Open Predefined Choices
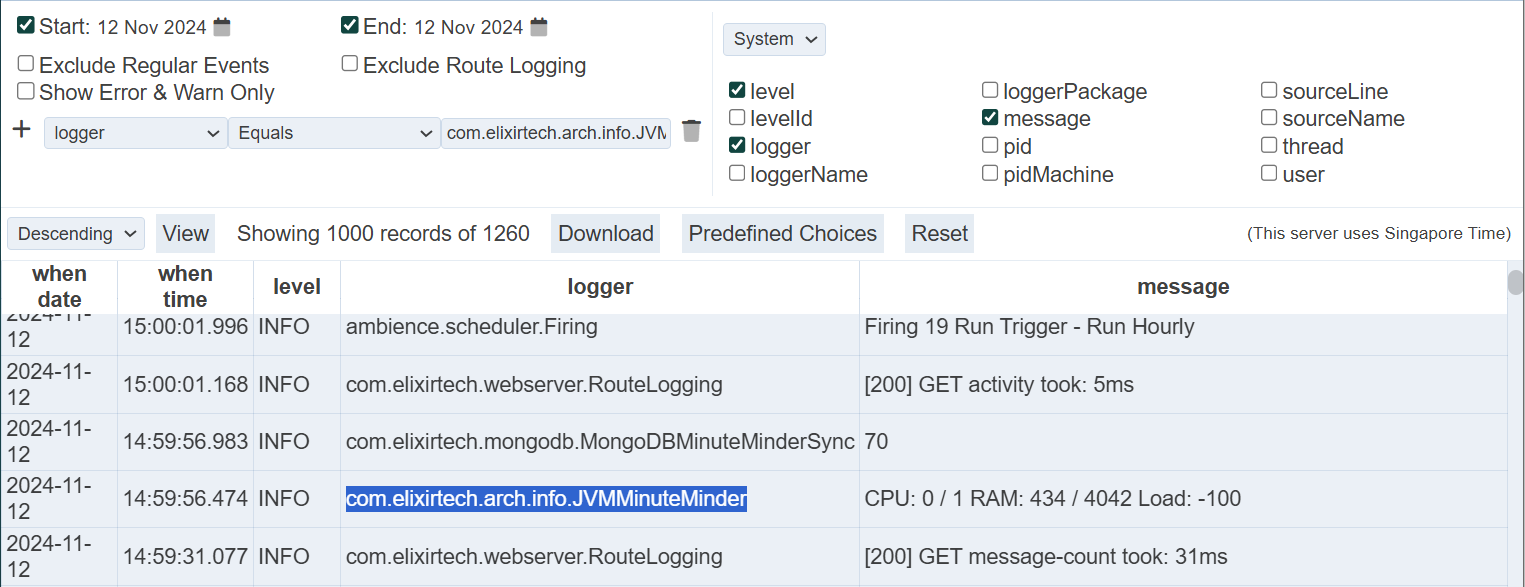This screenshot has width=1525, height=587. point(782,234)
